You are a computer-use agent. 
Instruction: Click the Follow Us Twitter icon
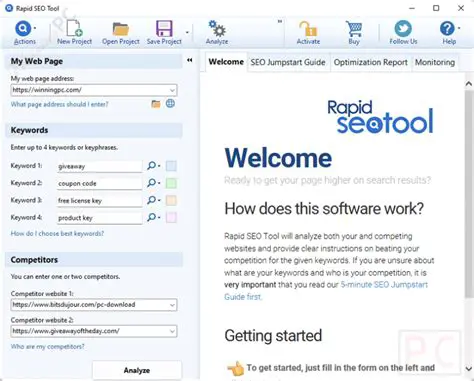point(403,29)
